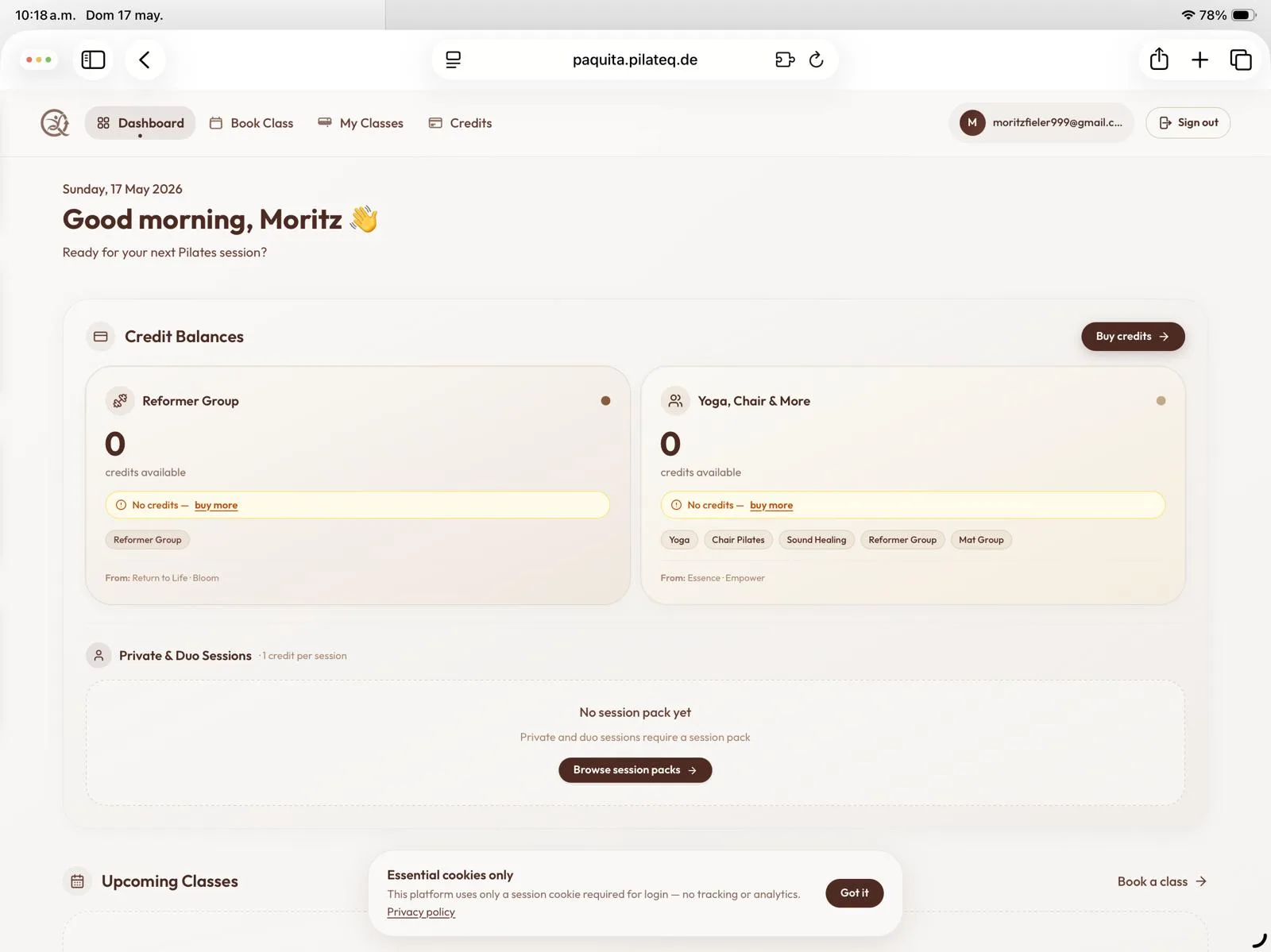Open Browse session packs

[635, 770]
